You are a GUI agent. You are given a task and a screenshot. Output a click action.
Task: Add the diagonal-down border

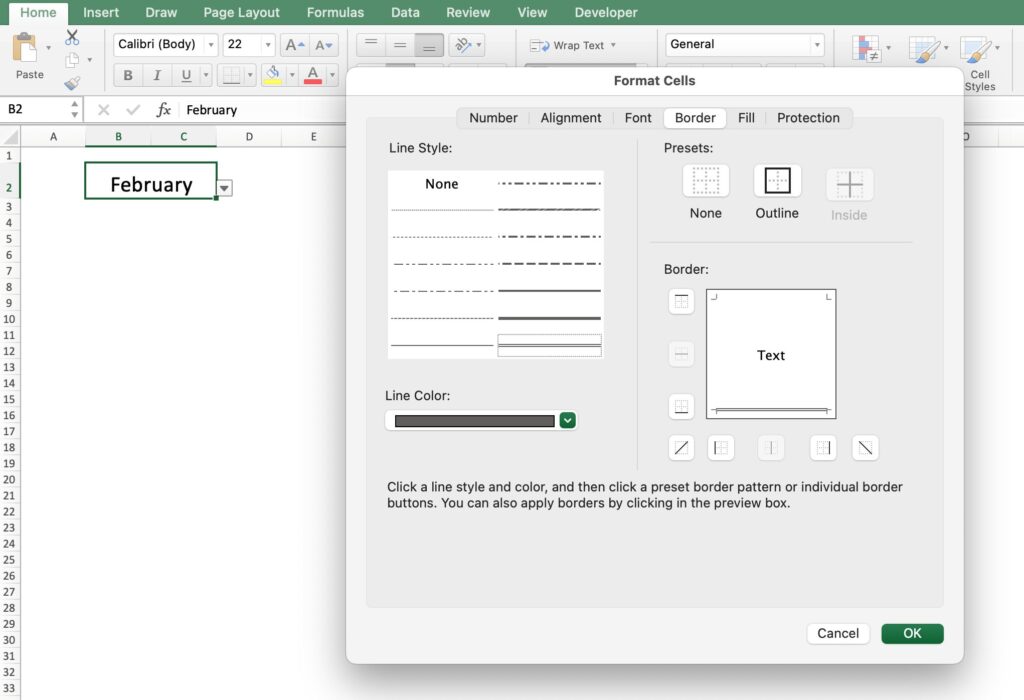coord(865,448)
